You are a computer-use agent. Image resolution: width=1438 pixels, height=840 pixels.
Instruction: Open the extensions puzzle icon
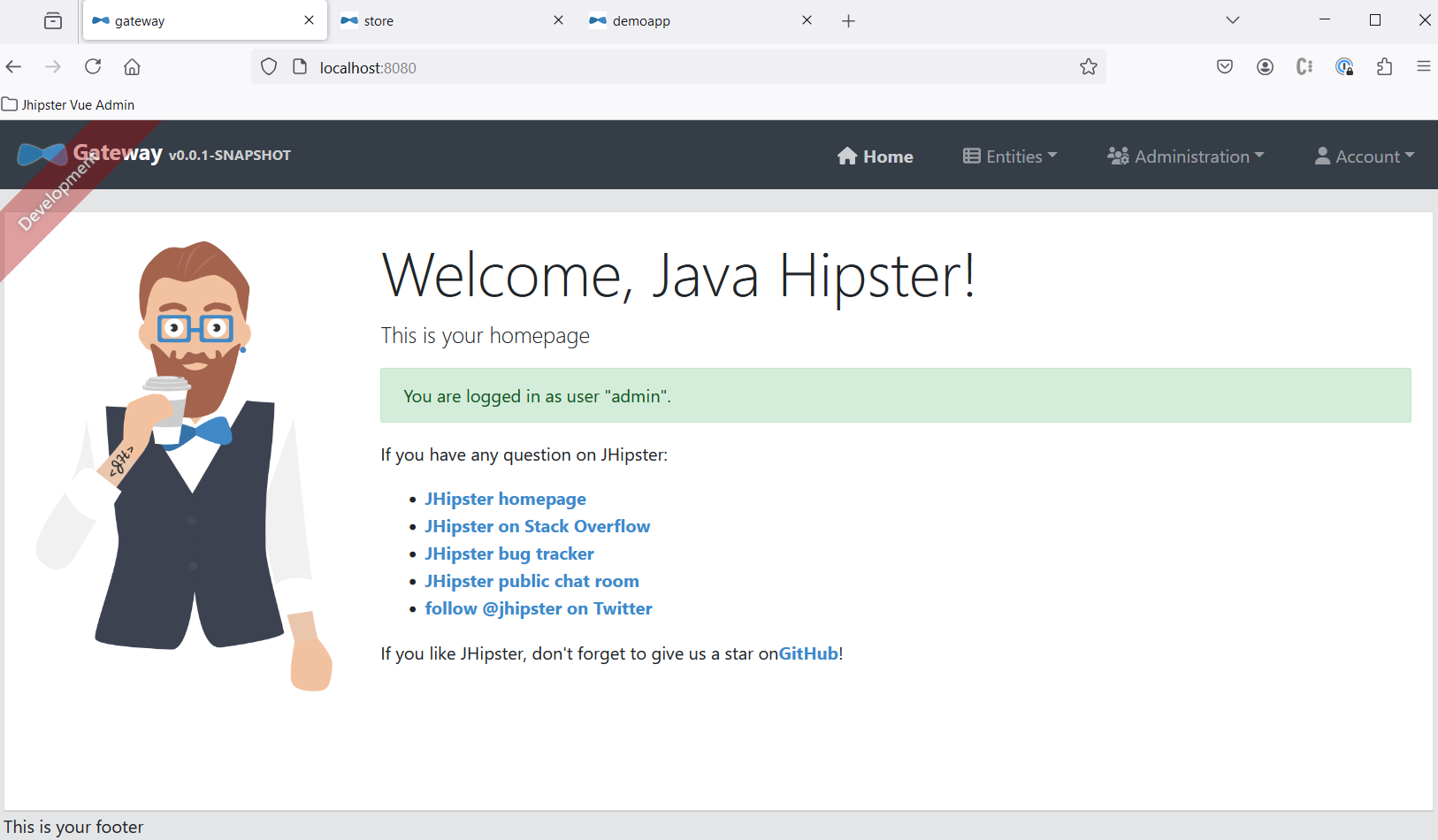tap(1385, 67)
